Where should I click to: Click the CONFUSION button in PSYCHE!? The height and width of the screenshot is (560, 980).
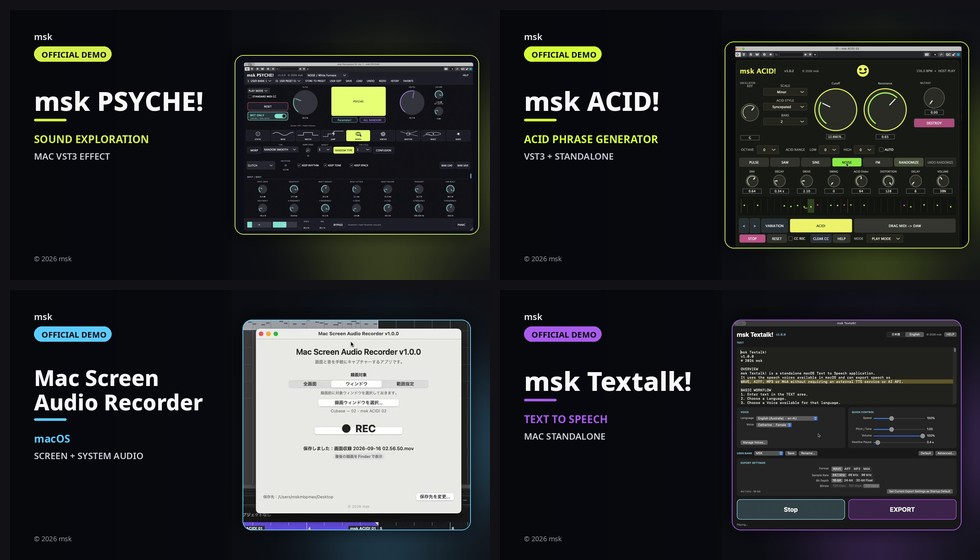point(383,150)
